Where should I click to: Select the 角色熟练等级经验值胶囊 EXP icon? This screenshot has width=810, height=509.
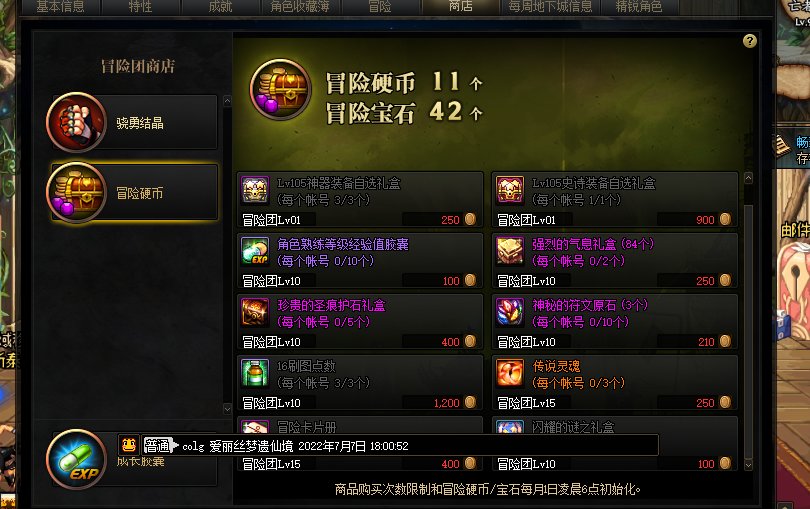255,251
